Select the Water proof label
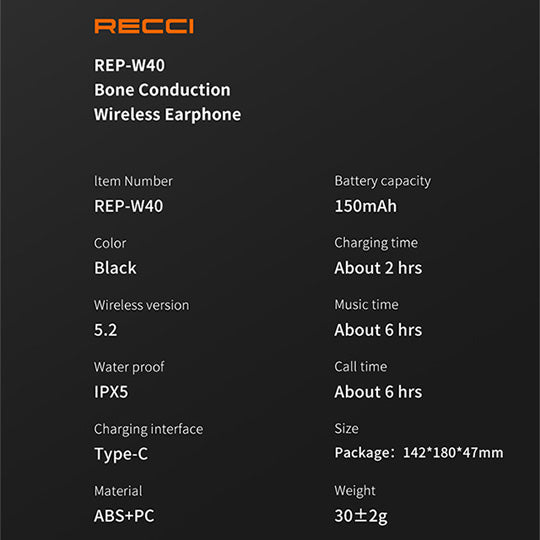Image resolution: width=540 pixels, height=540 pixels. click(129, 367)
